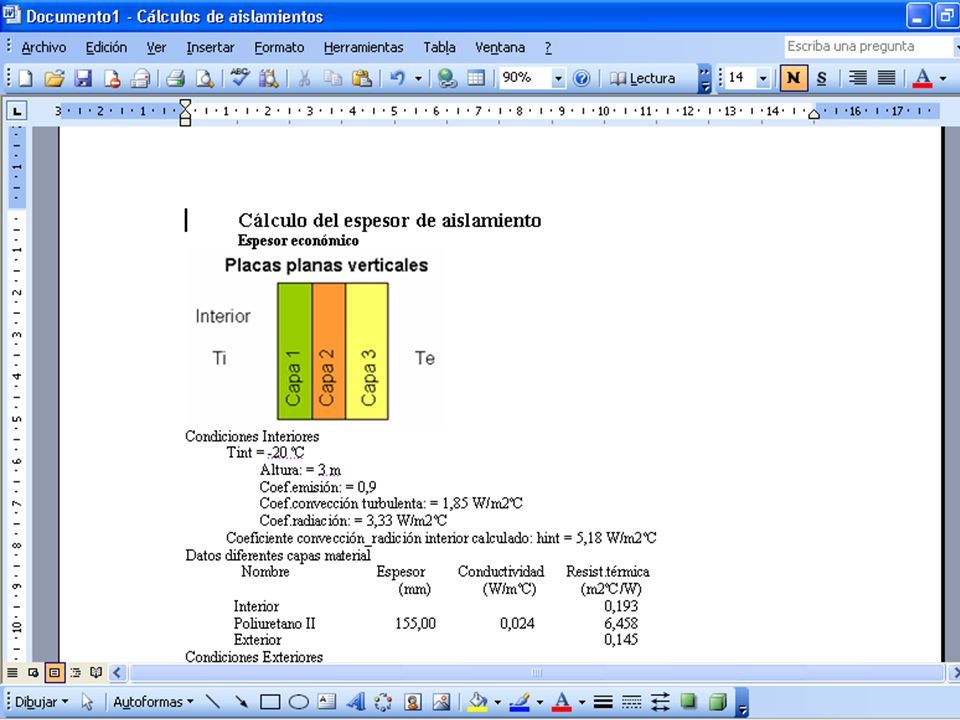The image size is (960, 720).
Task: Open the Tabla menu
Action: (x=439, y=47)
